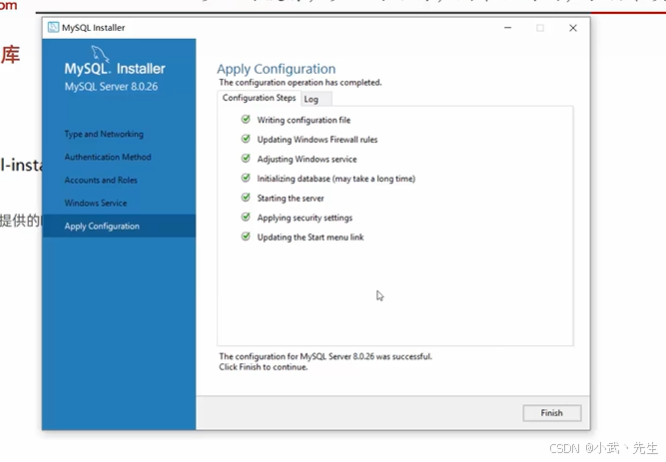Viewport: 666px width, 462px height.
Task: Minimize the MySQL Installer window
Action: click(508, 28)
